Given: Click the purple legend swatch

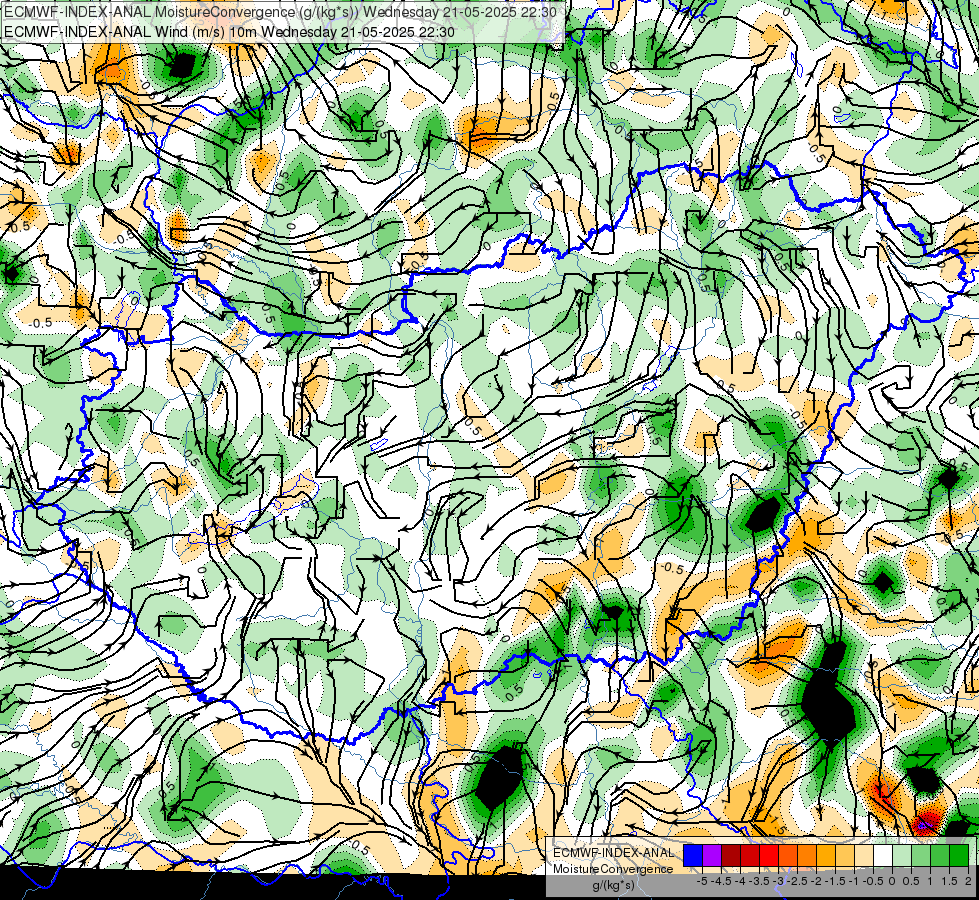Looking at the screenshot, I should point(712,855).
